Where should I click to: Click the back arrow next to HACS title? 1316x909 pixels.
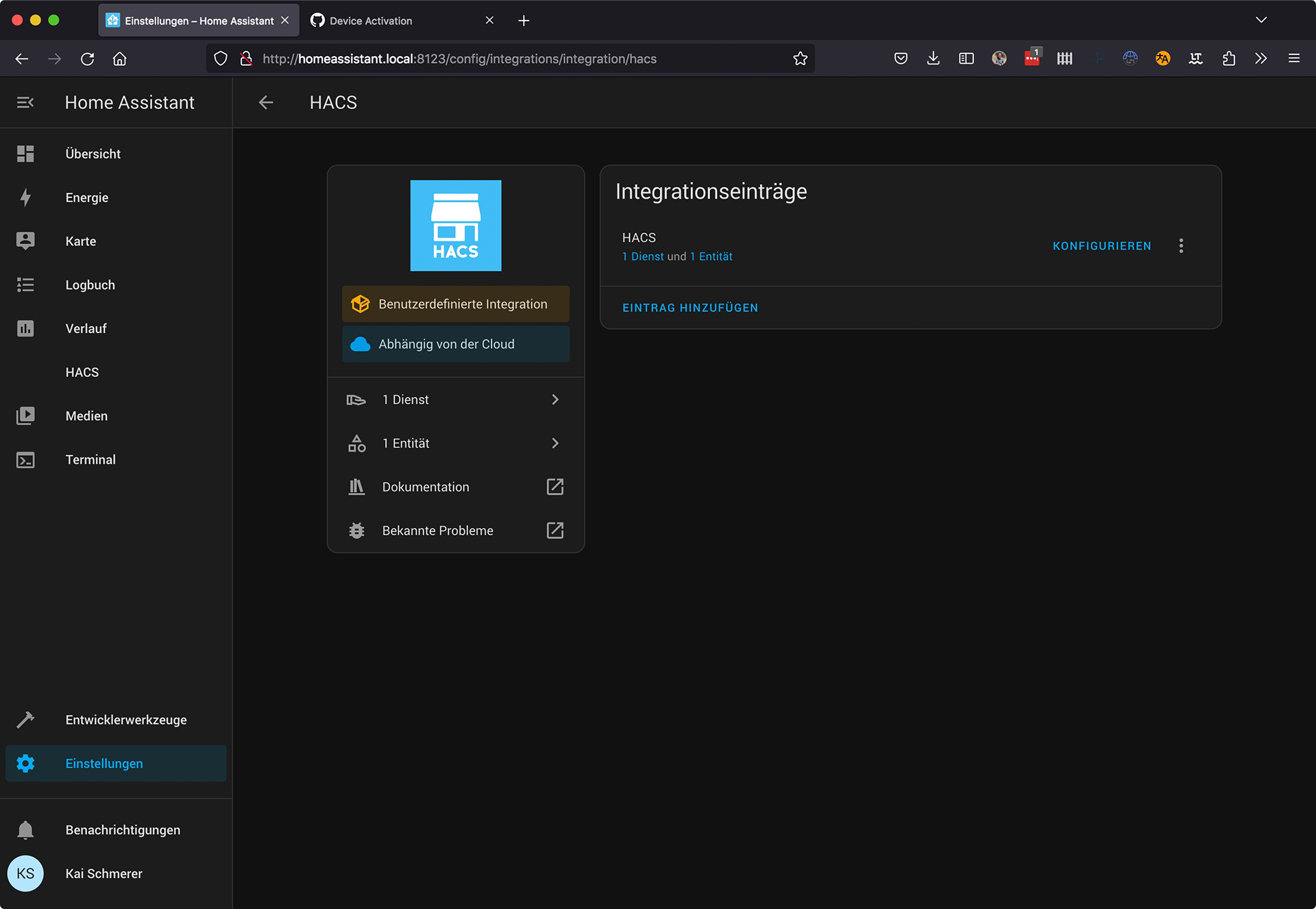(x=266, y=103)
